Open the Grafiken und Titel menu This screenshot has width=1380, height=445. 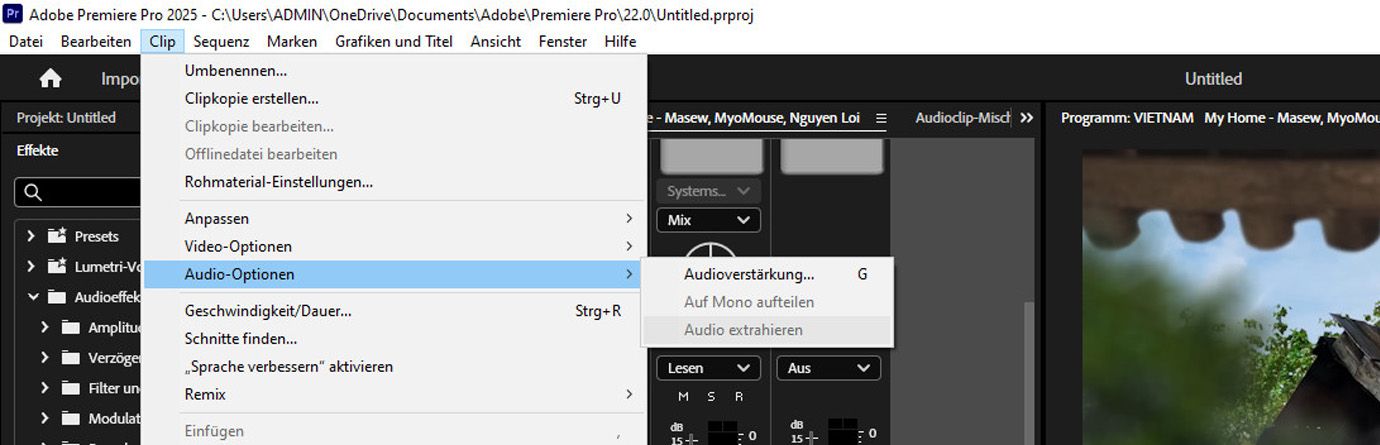[x=394, y=41]
